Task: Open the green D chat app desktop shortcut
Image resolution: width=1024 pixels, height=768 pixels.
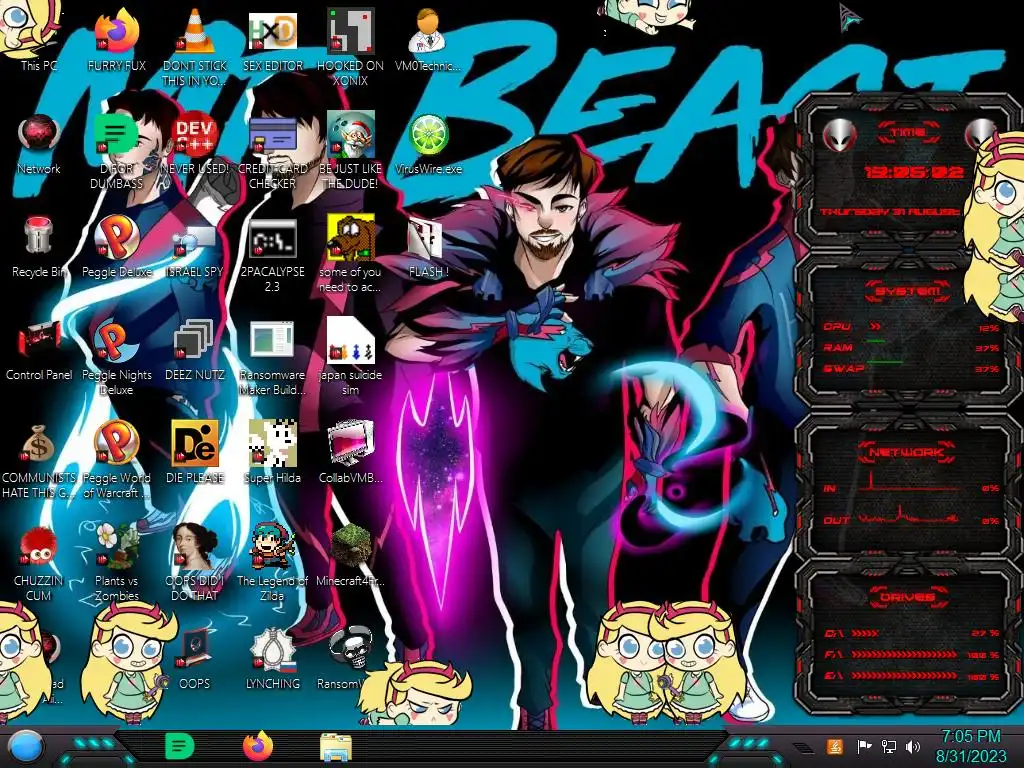Action: pos(116,150)
